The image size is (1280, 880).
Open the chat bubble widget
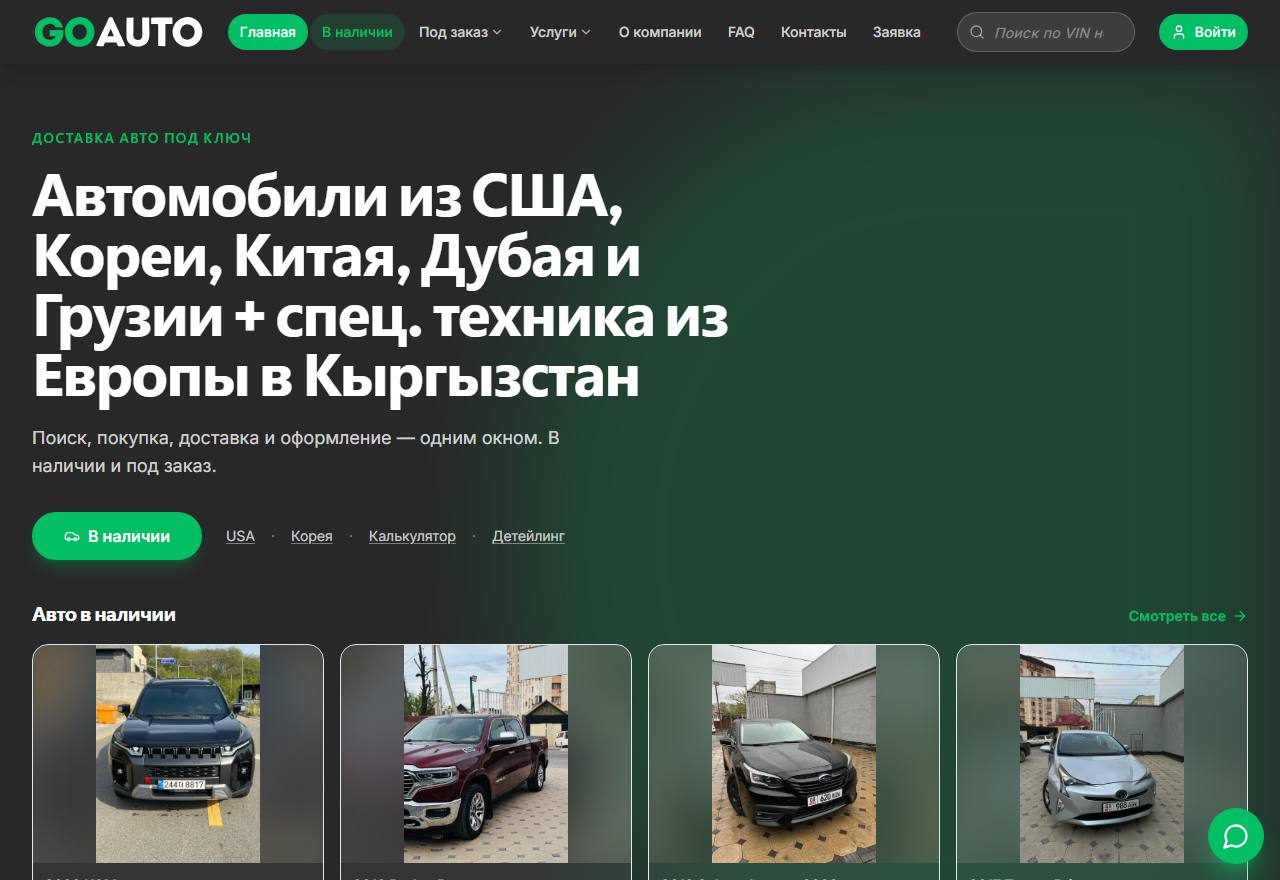[1236, 836]
